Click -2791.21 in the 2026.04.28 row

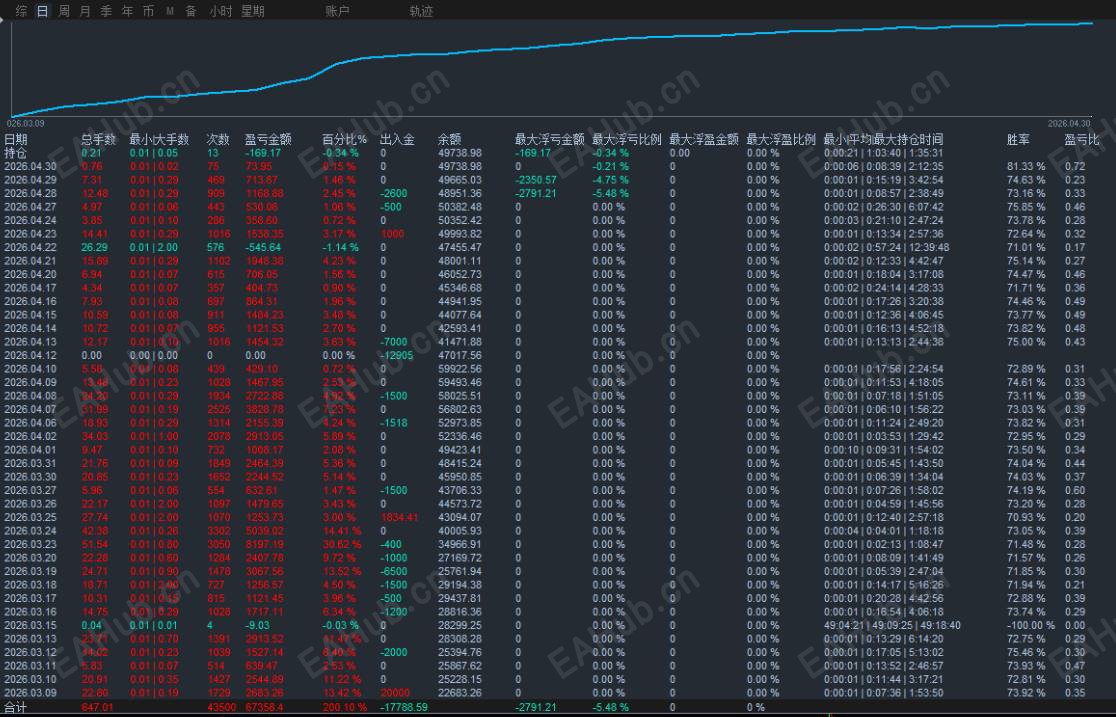pyautogui.click(x=536, y=194)
